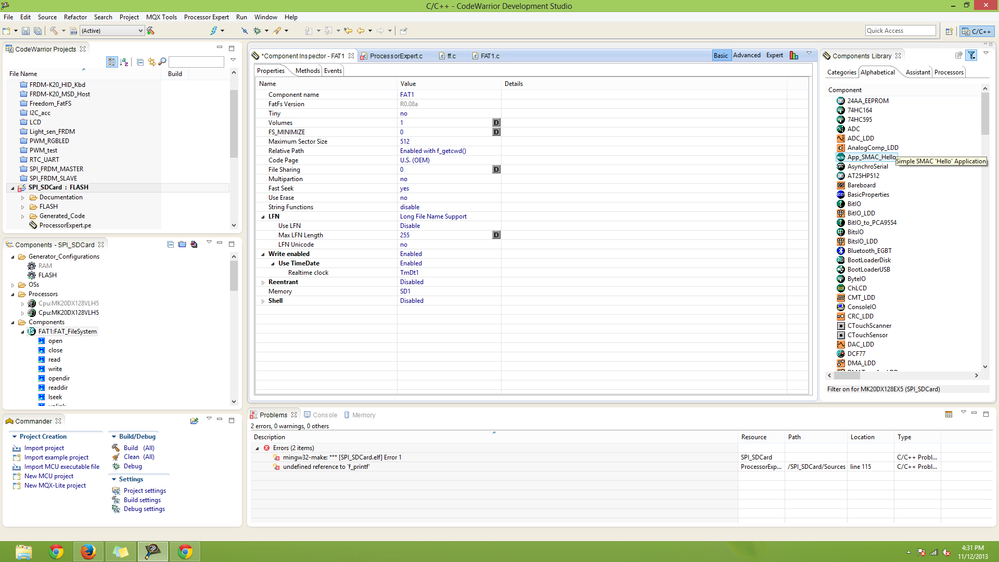Click the generate code icon in Components panel
The image size is (999, 562).
194,244
